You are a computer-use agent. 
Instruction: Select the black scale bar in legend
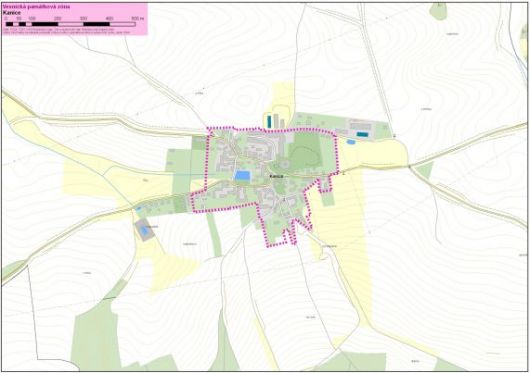tap(71, 24)
